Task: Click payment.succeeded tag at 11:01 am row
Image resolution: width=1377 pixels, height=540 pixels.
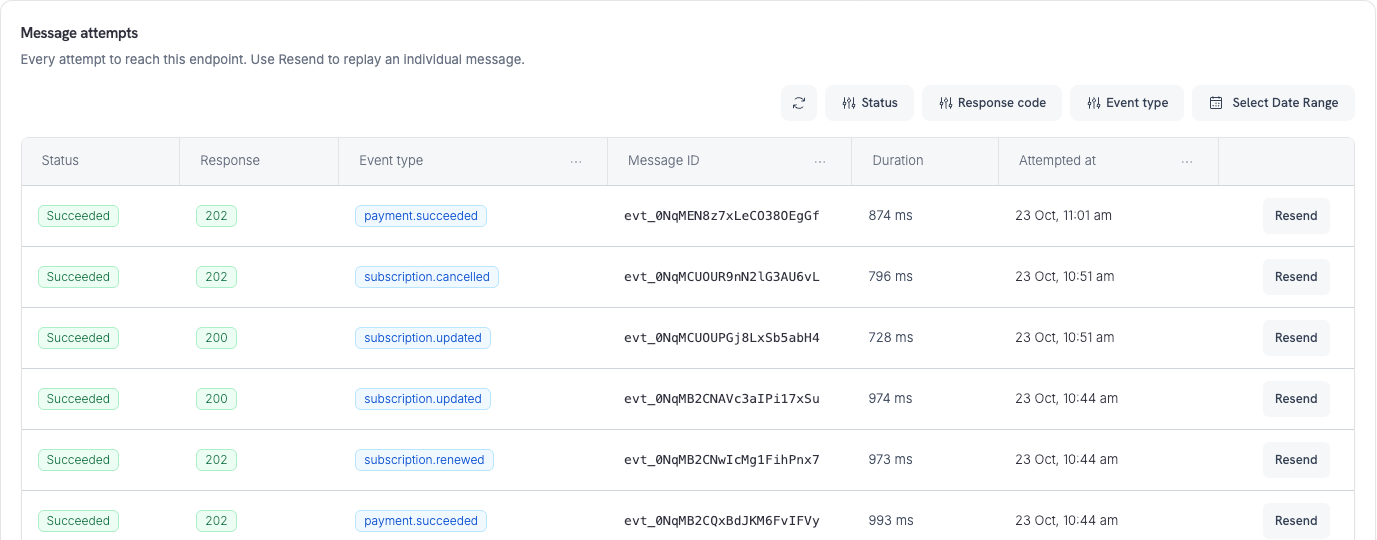Action: pyautogui.click(x=421, y=216)
